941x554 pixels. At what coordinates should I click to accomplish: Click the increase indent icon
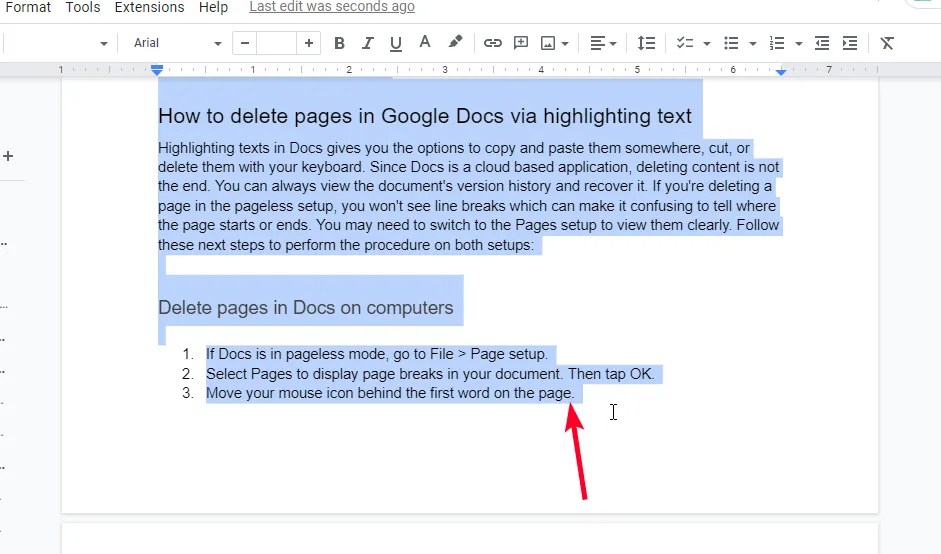[x=850, y=43]
